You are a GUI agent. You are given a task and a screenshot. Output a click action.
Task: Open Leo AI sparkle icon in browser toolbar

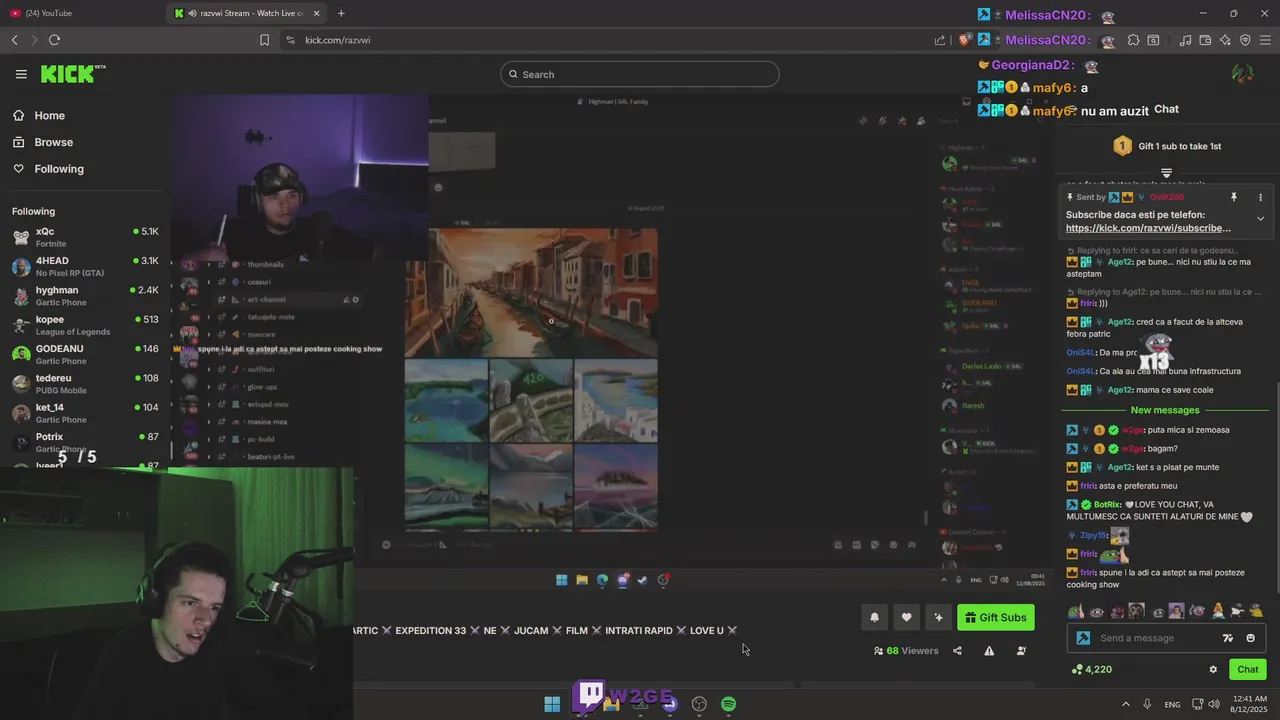coord(1225,40)
